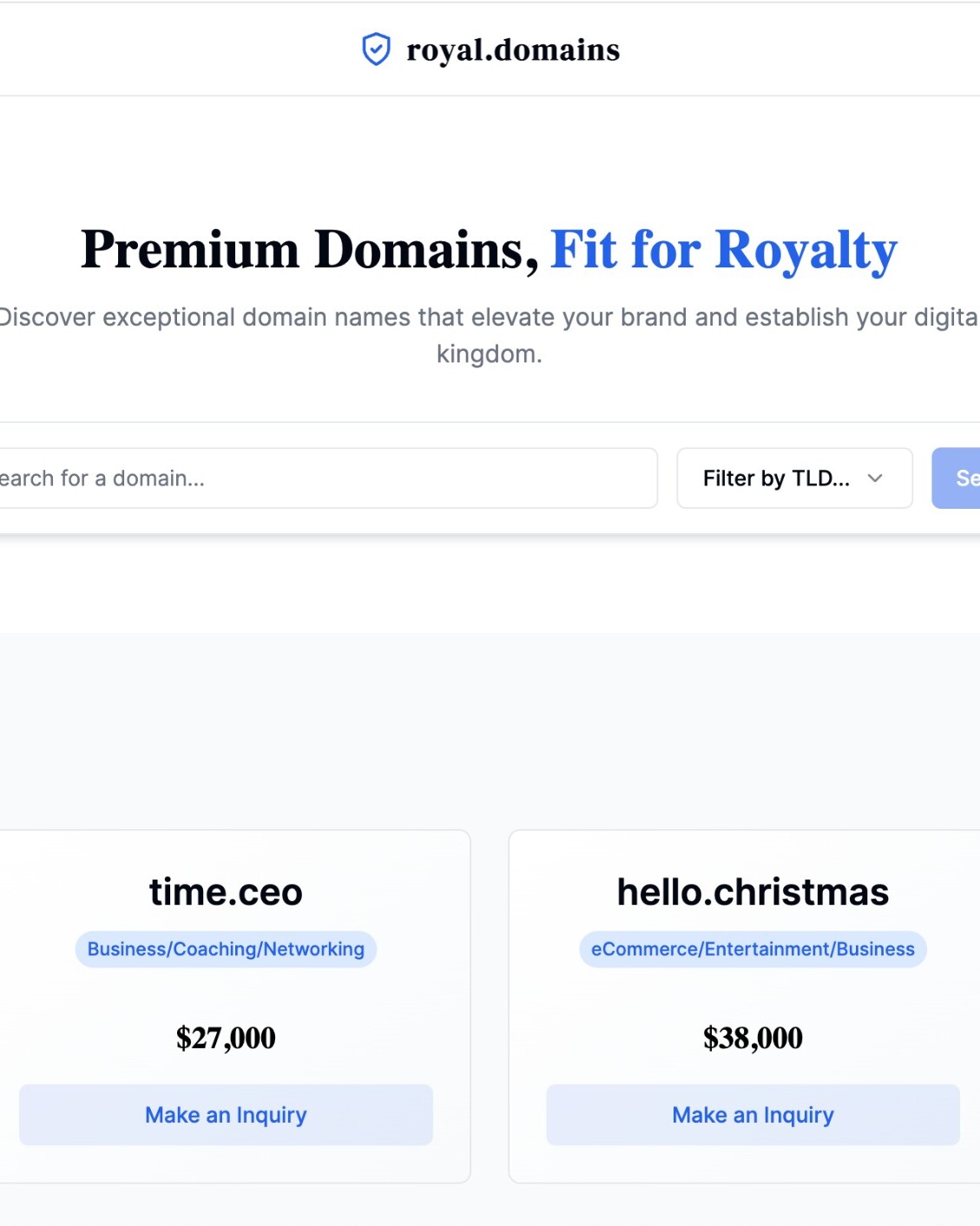Select the time.ceo domain title

coord(226,892)
